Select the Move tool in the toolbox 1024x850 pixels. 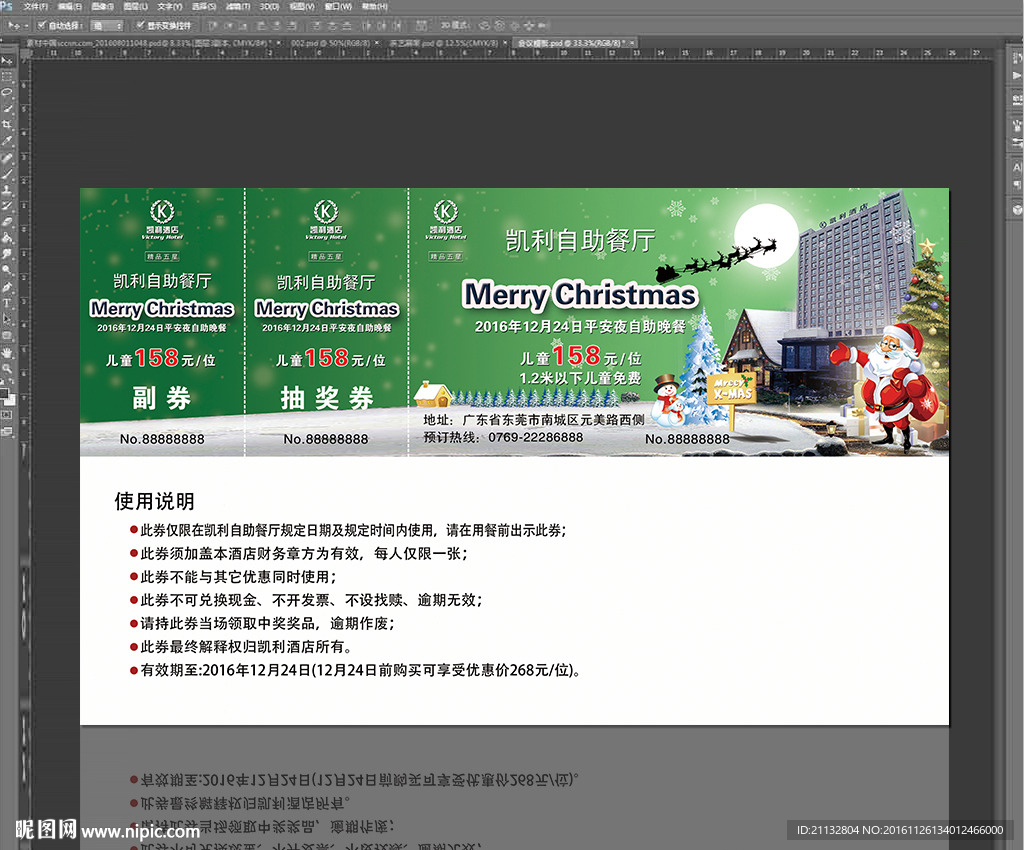point(7,62)
